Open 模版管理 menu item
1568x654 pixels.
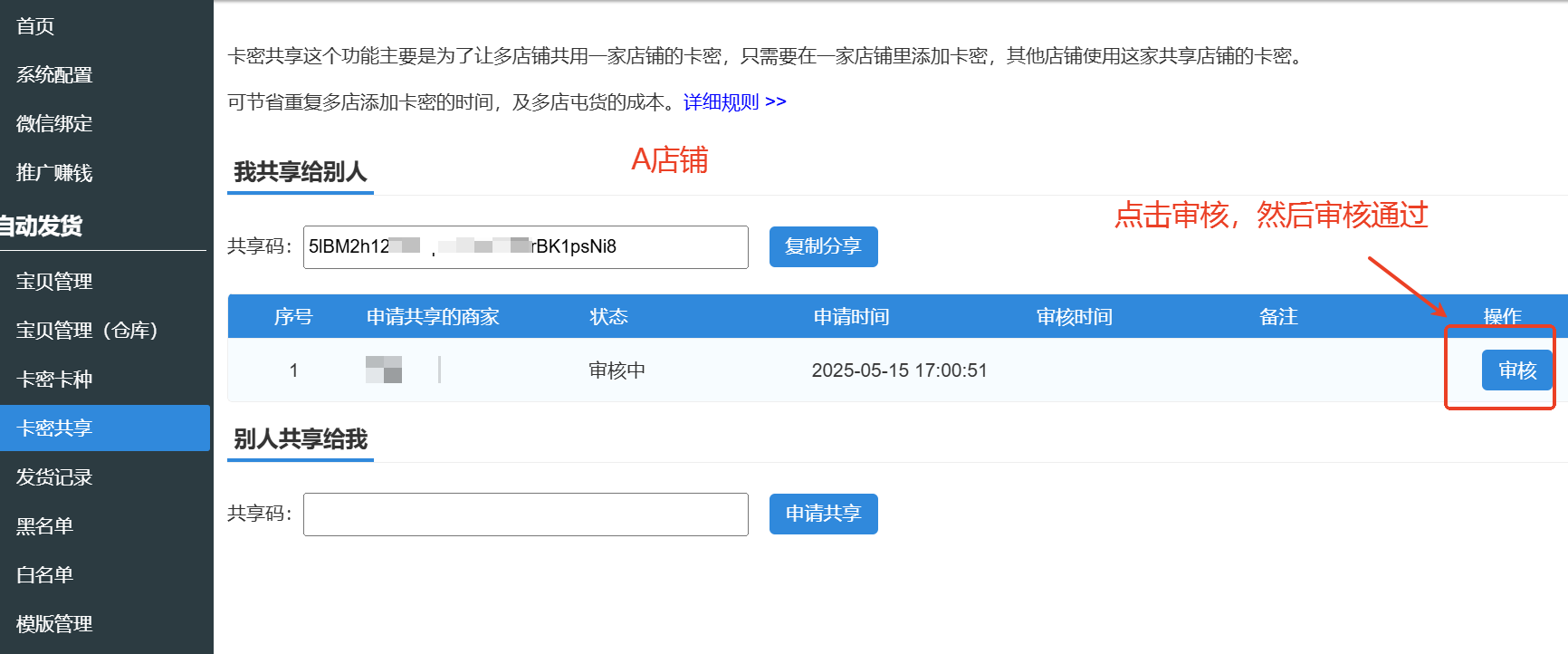click(x=54, y=624)
